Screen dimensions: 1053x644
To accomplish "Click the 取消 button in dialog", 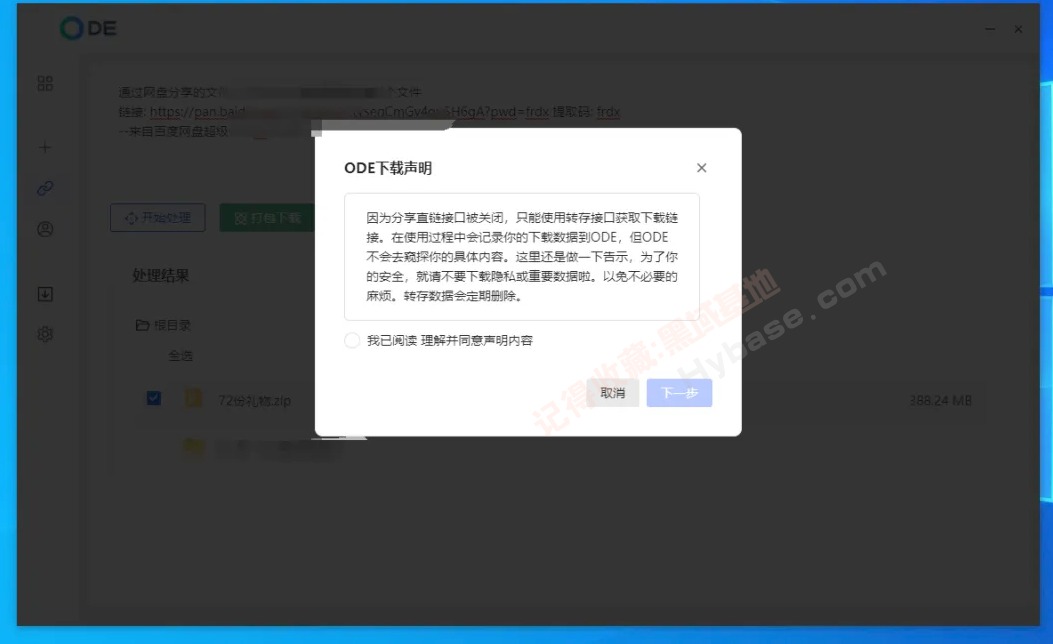I will (612, 393).
